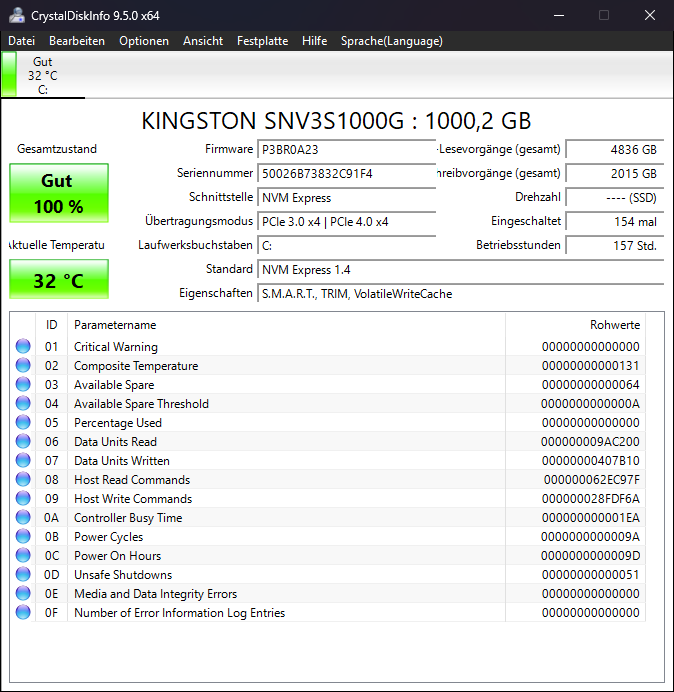Minimize the CrystalDiskInfo window
Viewport: 674px width, 692px height.
559,15
